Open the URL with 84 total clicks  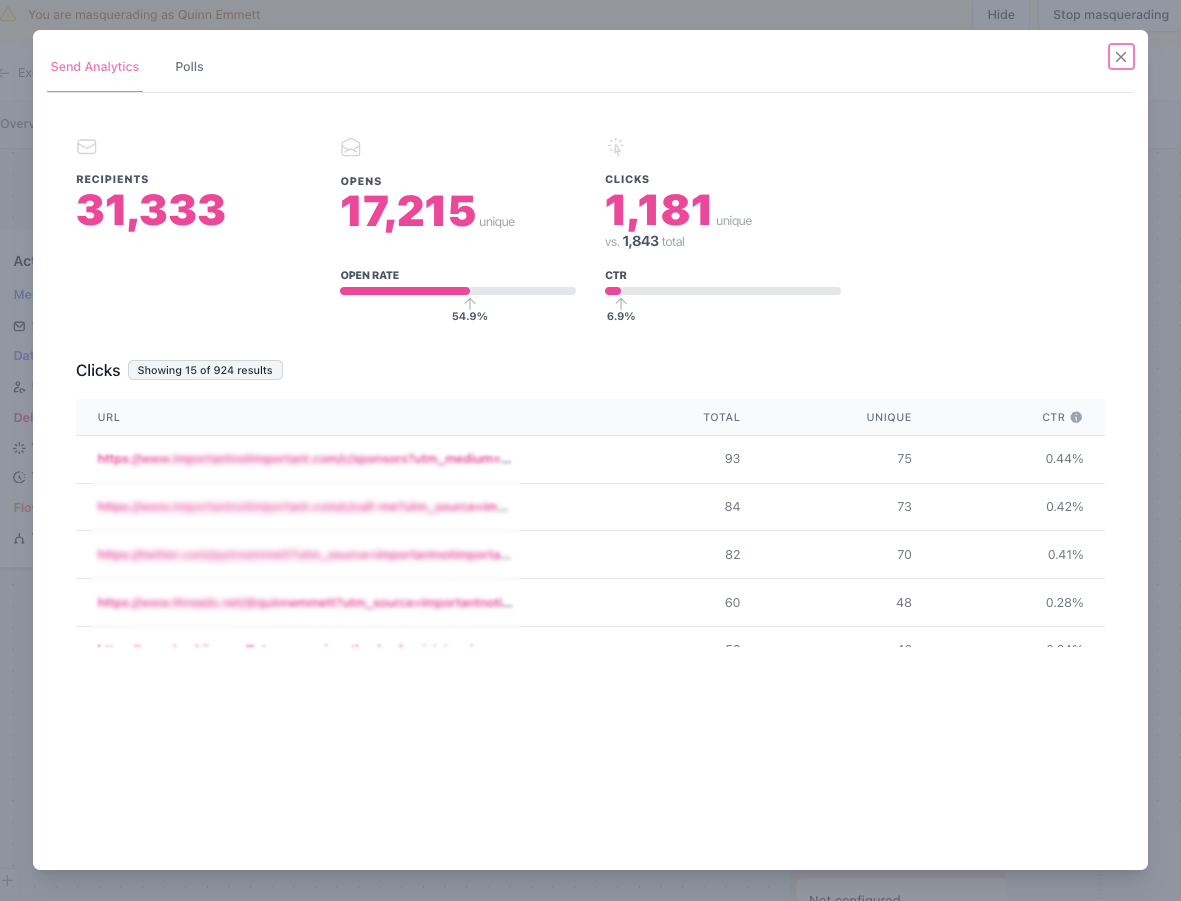click(x=303, y=507)
